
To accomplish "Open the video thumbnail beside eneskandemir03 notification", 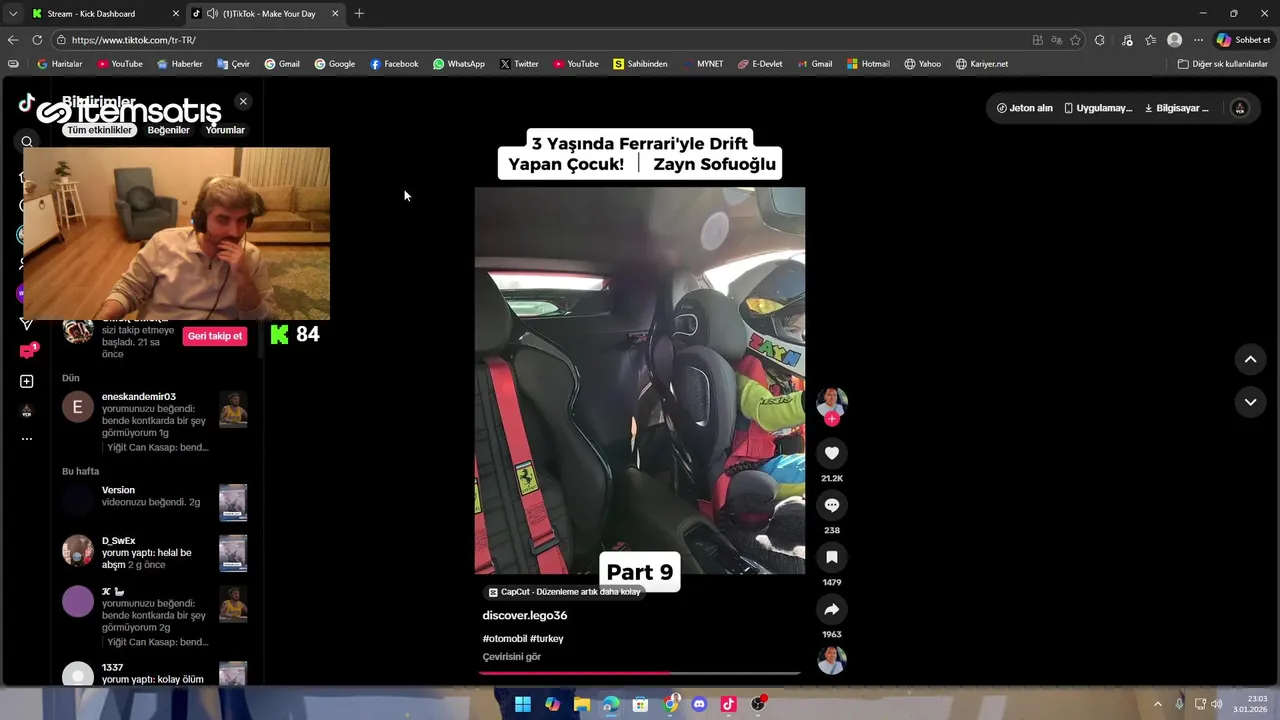I will [233, 409].
